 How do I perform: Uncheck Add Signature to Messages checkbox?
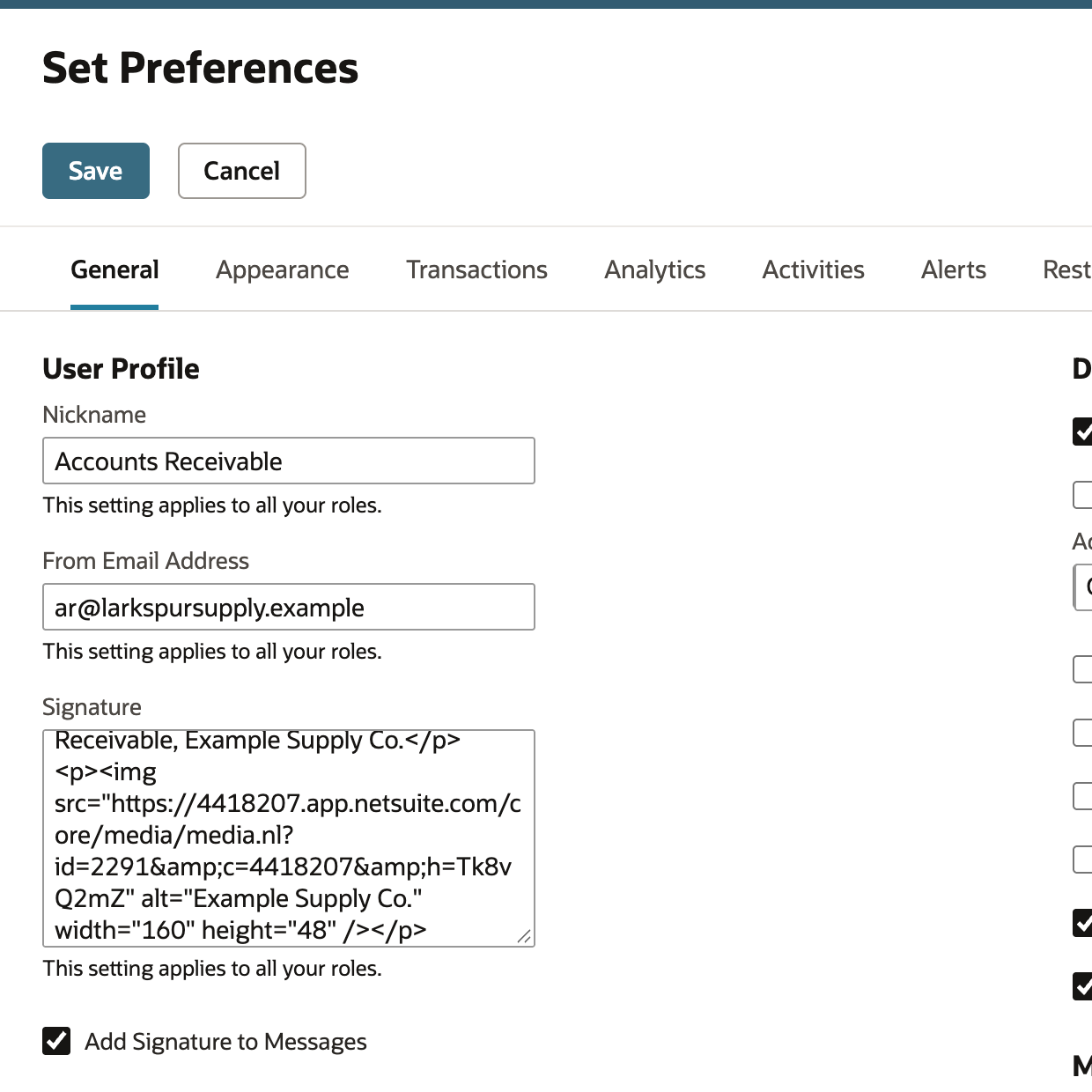(x=56, y=1041)
